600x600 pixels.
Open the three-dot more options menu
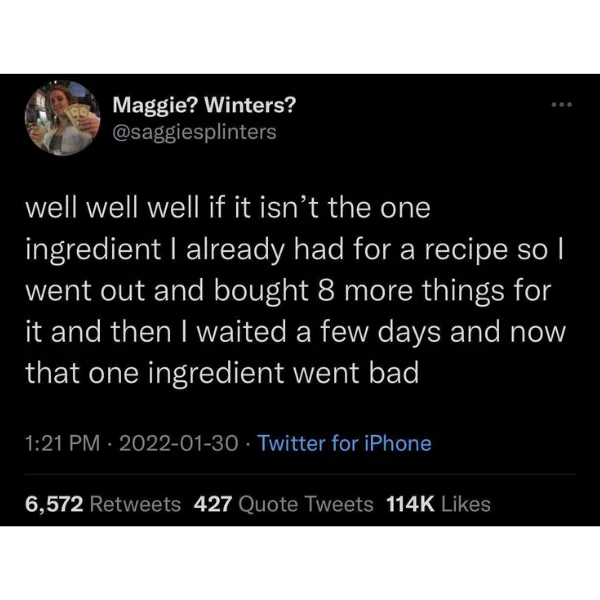(x=561, y=104)
